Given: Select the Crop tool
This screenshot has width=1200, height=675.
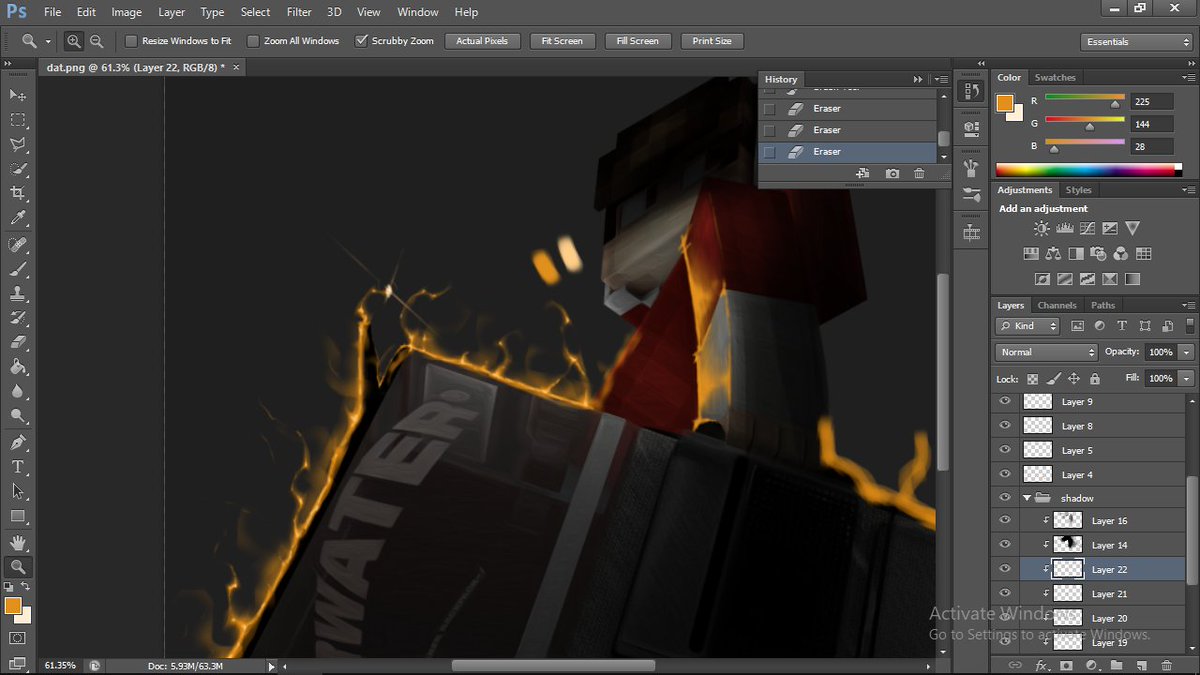Looking at the screenshot, I should click(18, 192).
